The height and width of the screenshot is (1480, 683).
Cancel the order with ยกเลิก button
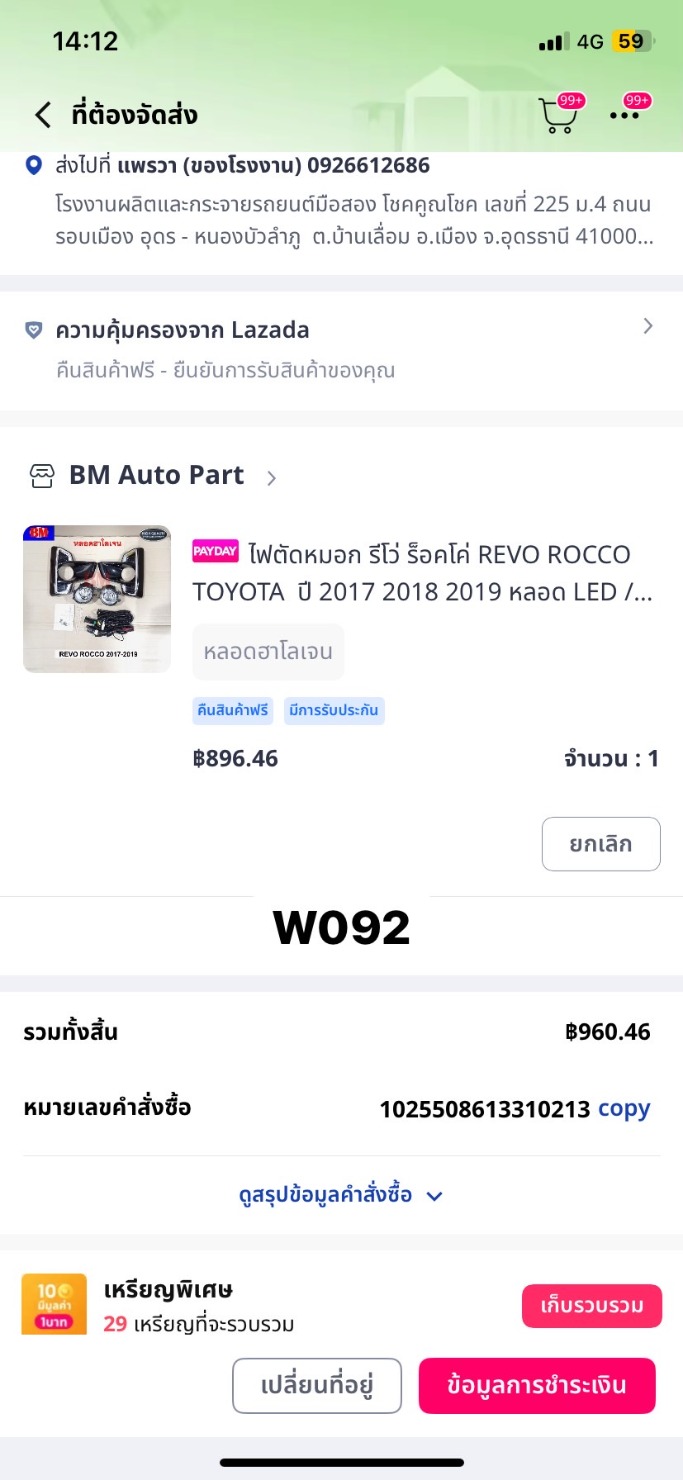601,844
